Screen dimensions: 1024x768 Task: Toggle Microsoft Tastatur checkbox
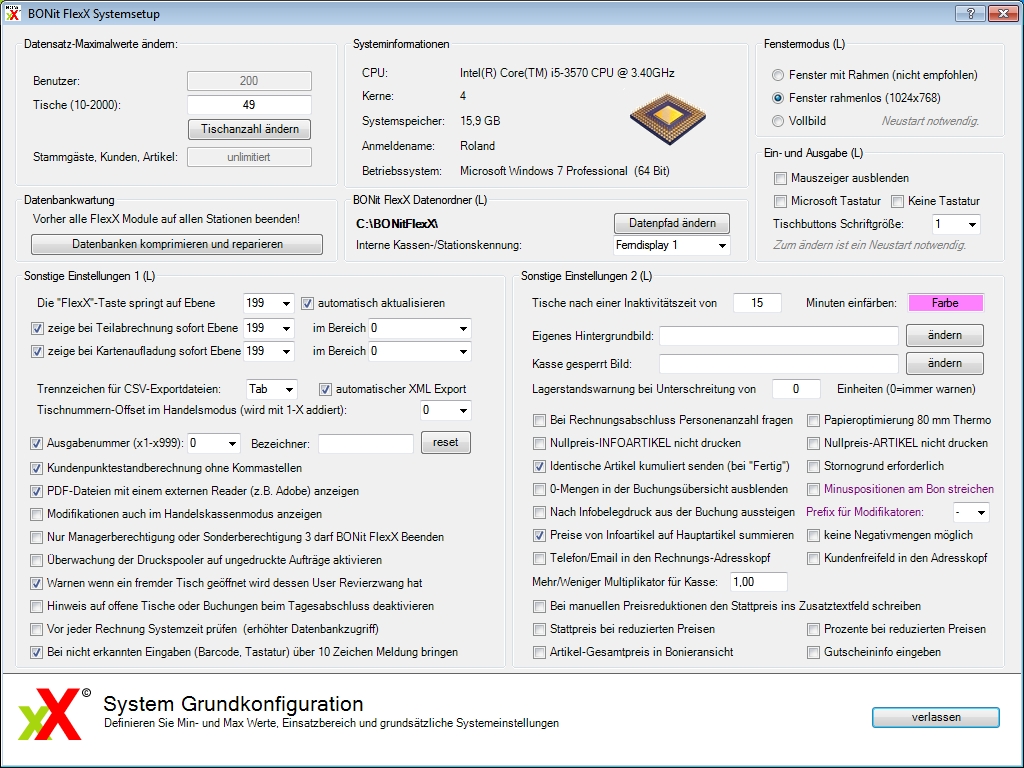click(x=780, y=201)
